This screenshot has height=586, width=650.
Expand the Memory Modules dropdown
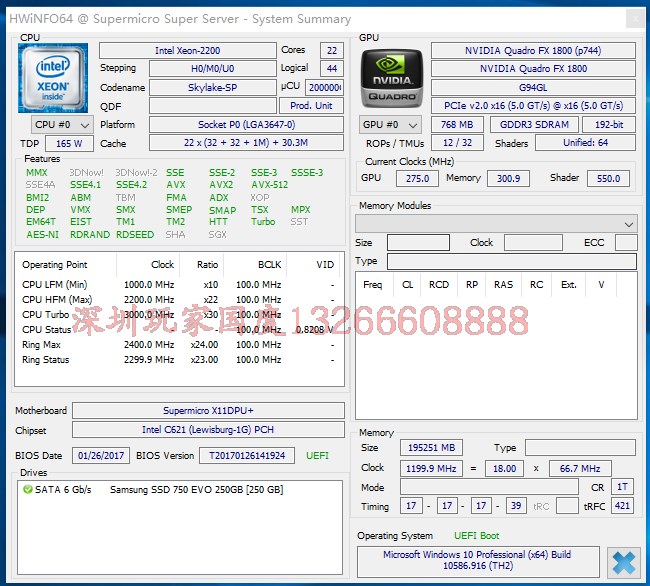click(x=496, y=224)
